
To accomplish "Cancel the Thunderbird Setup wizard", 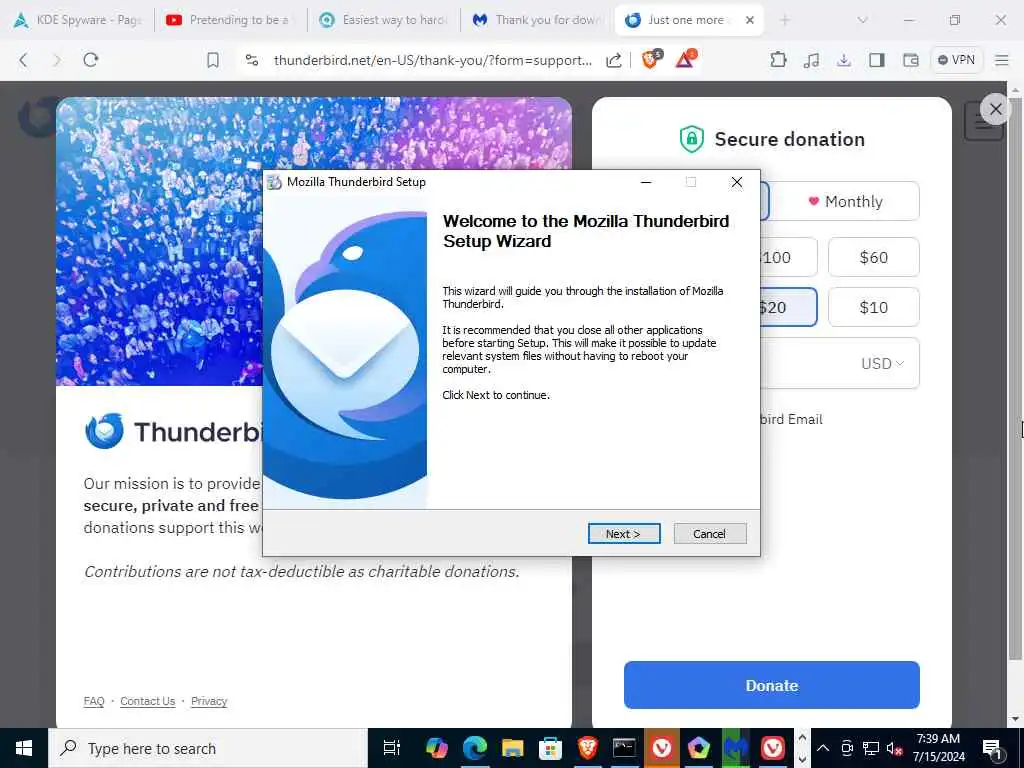I will 709,534.
